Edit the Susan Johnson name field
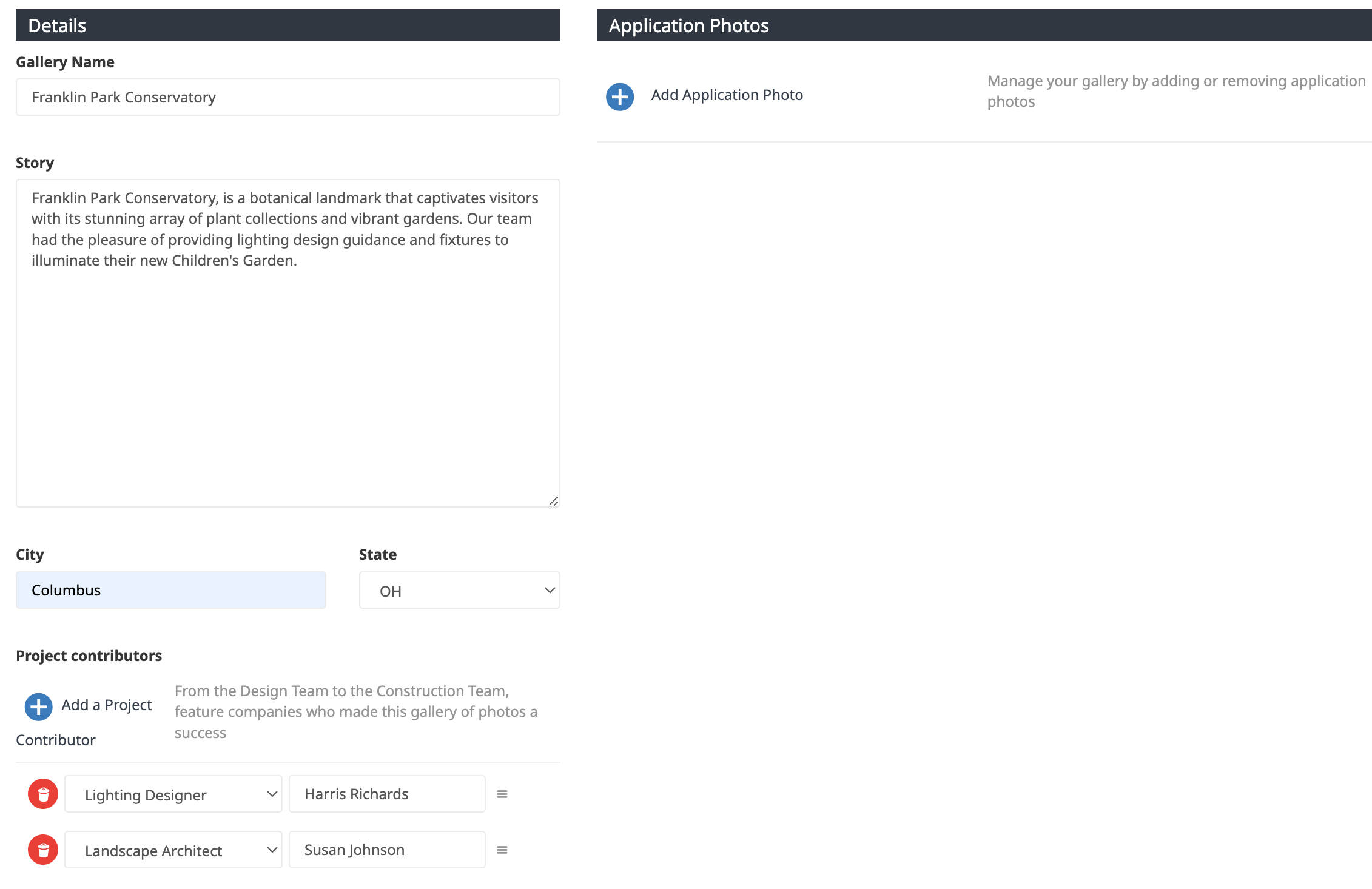This screenshot has height=889, width=1372. point(387,850)
